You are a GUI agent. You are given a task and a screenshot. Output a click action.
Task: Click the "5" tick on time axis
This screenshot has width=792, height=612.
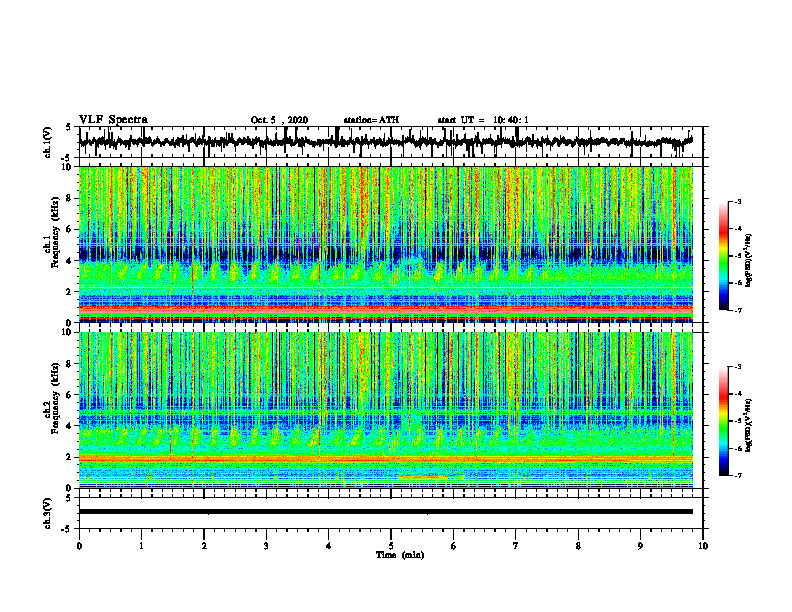pyautogui.click(x=391, y=546)
